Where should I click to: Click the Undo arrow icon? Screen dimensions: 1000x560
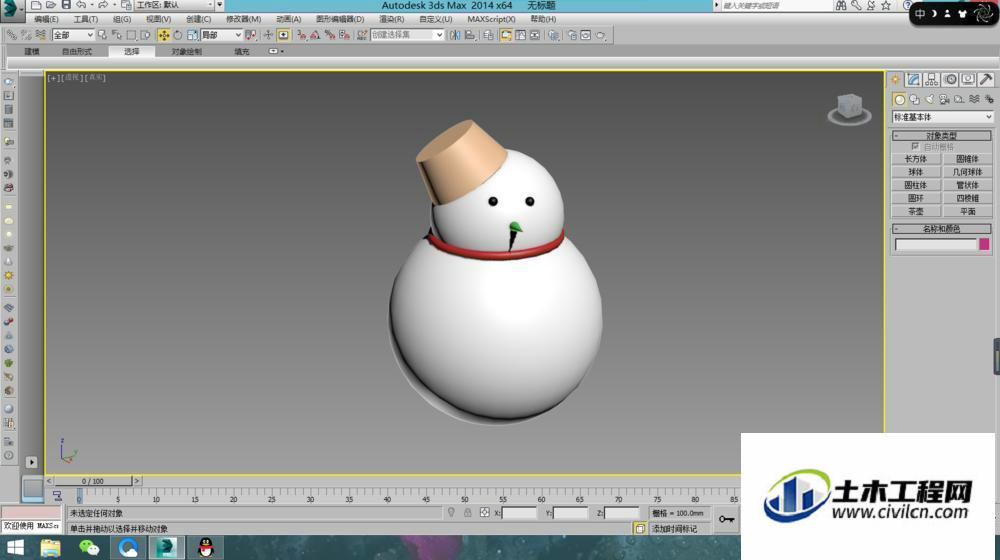(80, 5)
